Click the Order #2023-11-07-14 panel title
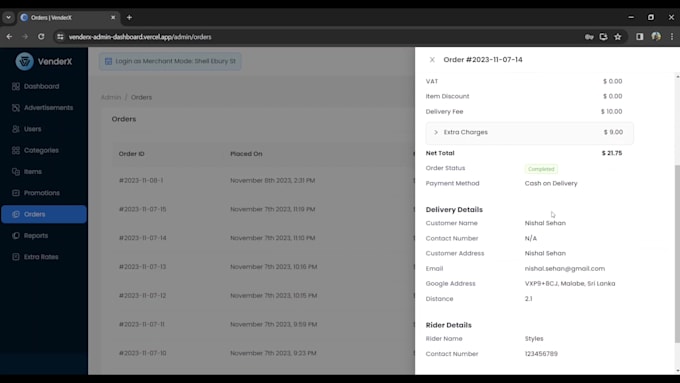This screenshot has height=383, width=680. [x=483, y=59]
